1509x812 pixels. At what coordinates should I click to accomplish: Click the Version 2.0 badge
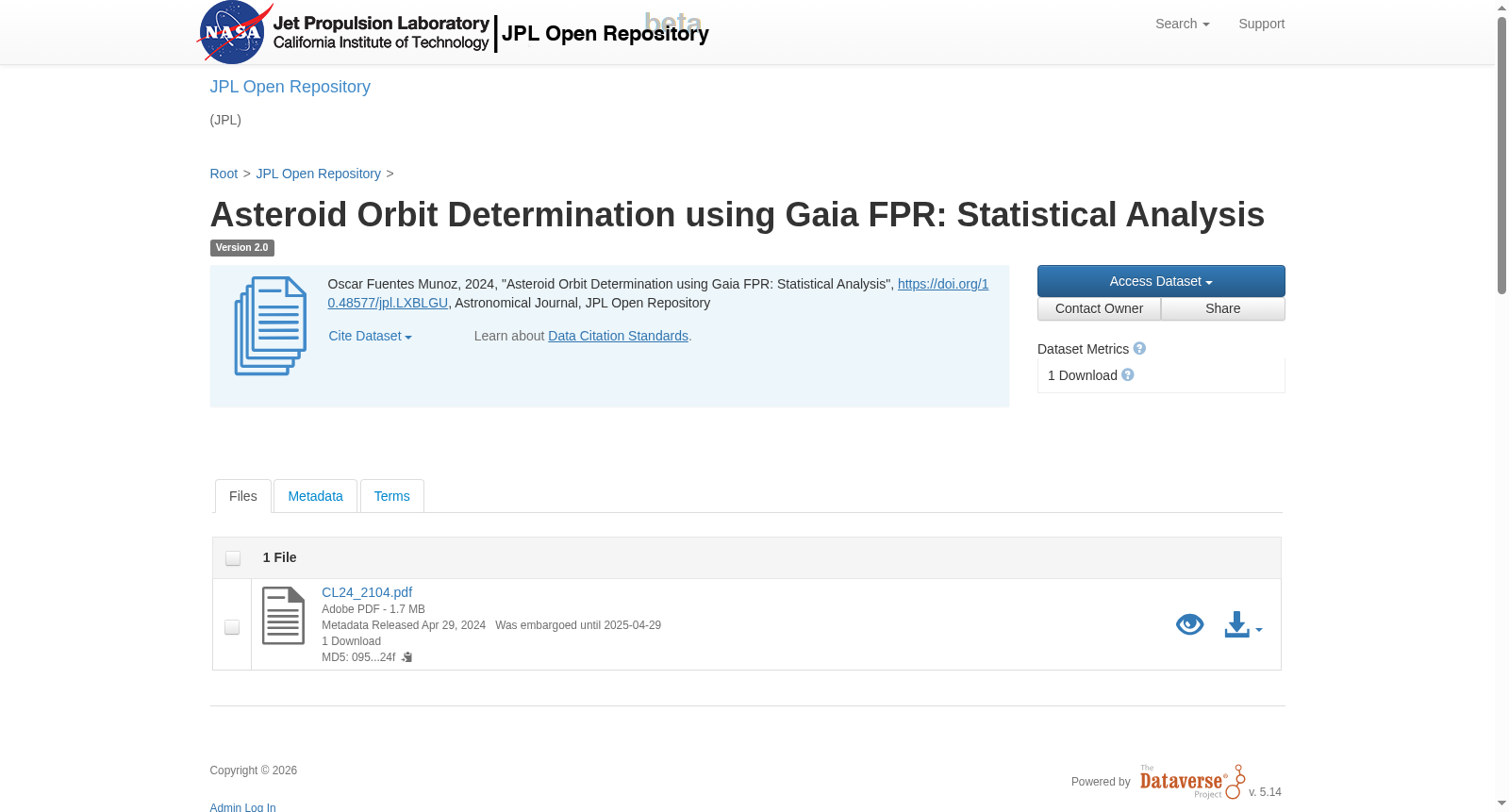[241, 248]
